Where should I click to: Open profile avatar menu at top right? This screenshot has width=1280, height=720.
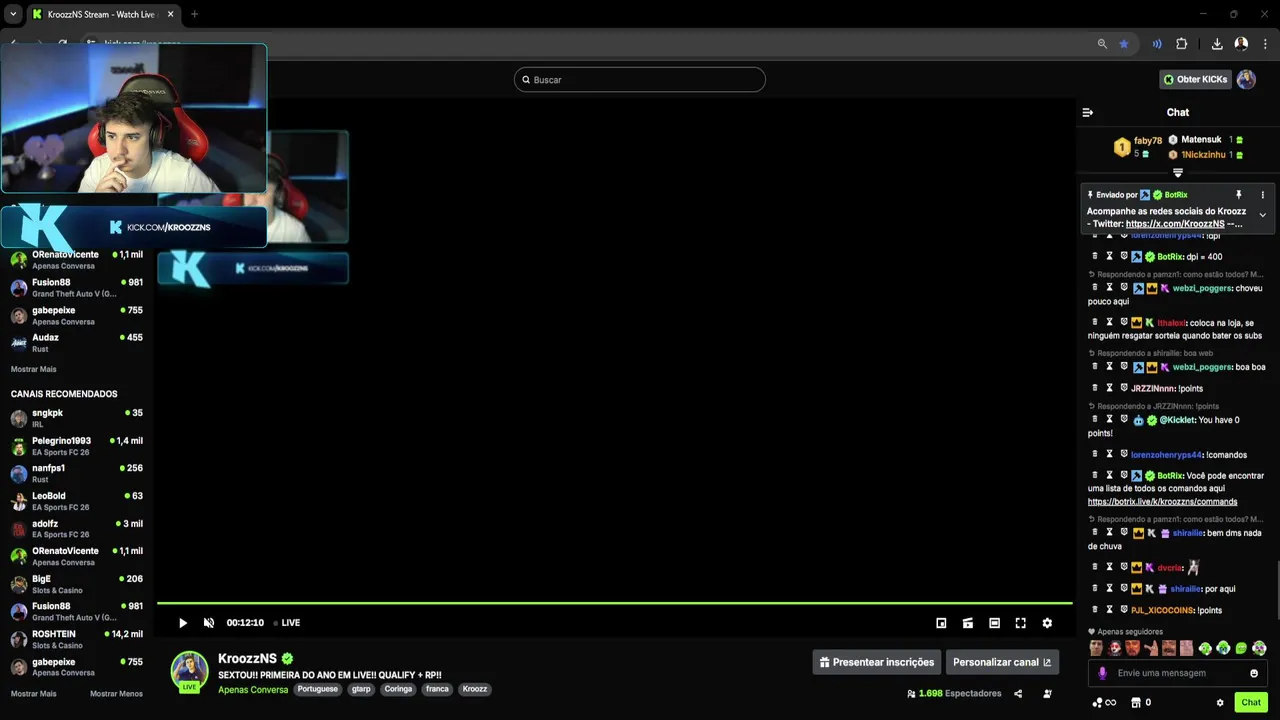click(1246, 80)
